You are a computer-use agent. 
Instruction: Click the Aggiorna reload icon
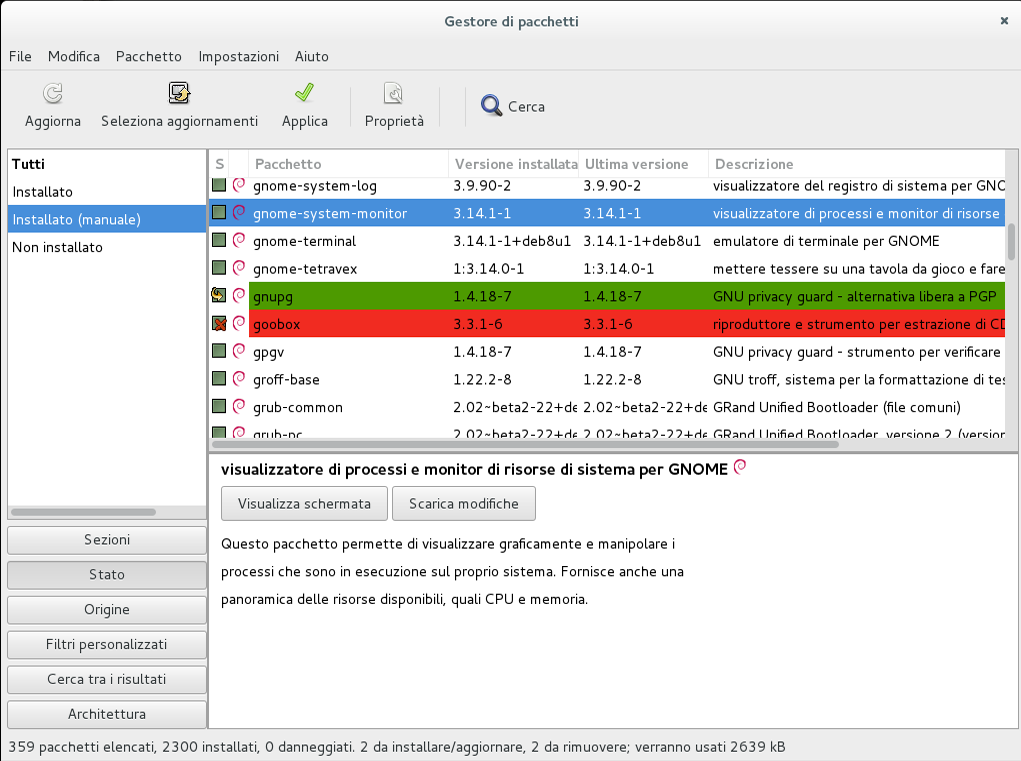[53, 94]
